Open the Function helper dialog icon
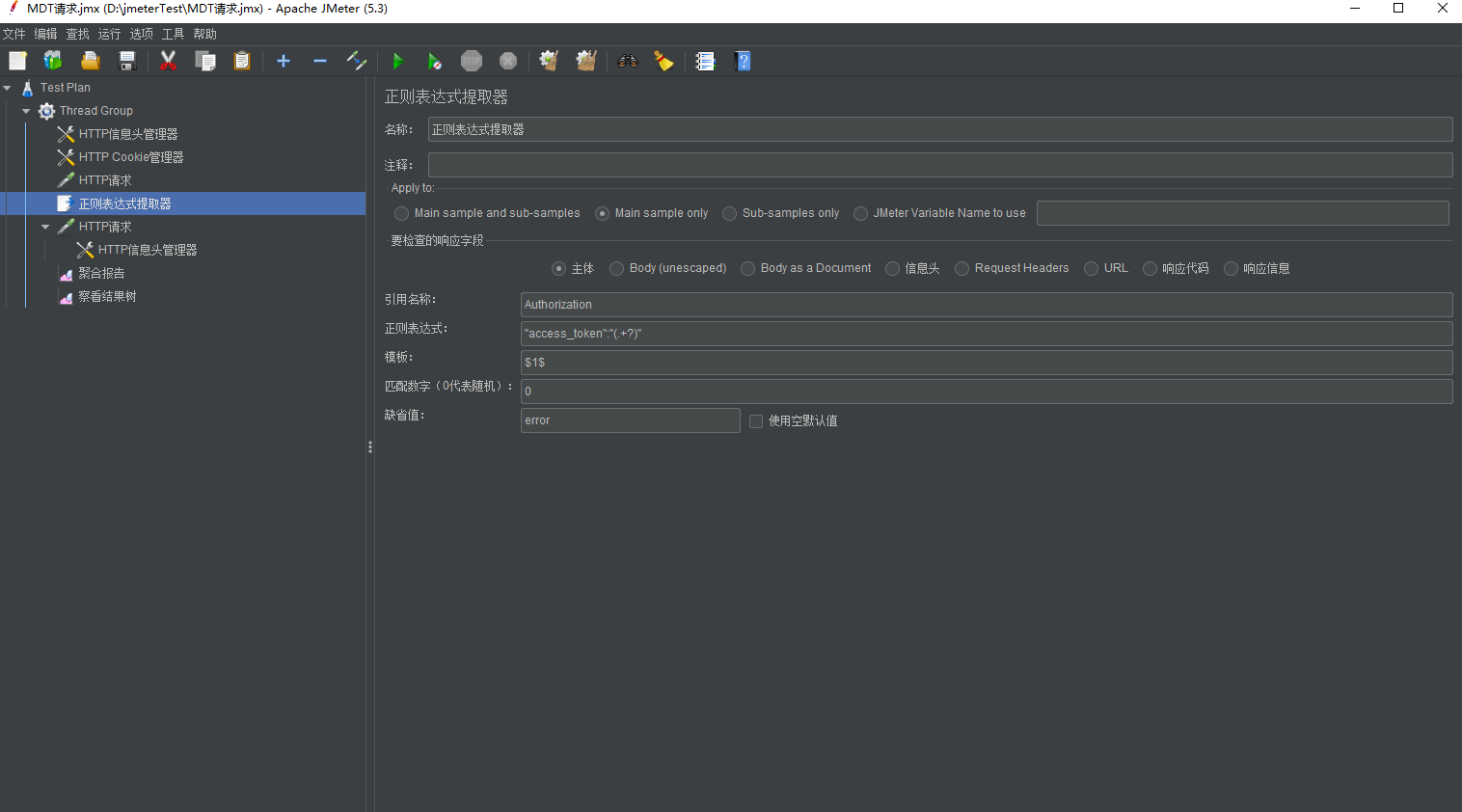 point(705,61)
